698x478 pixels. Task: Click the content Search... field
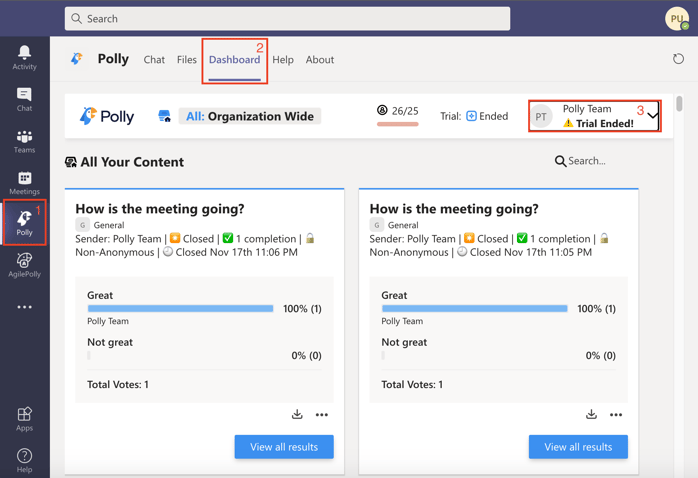pos(587,161)
